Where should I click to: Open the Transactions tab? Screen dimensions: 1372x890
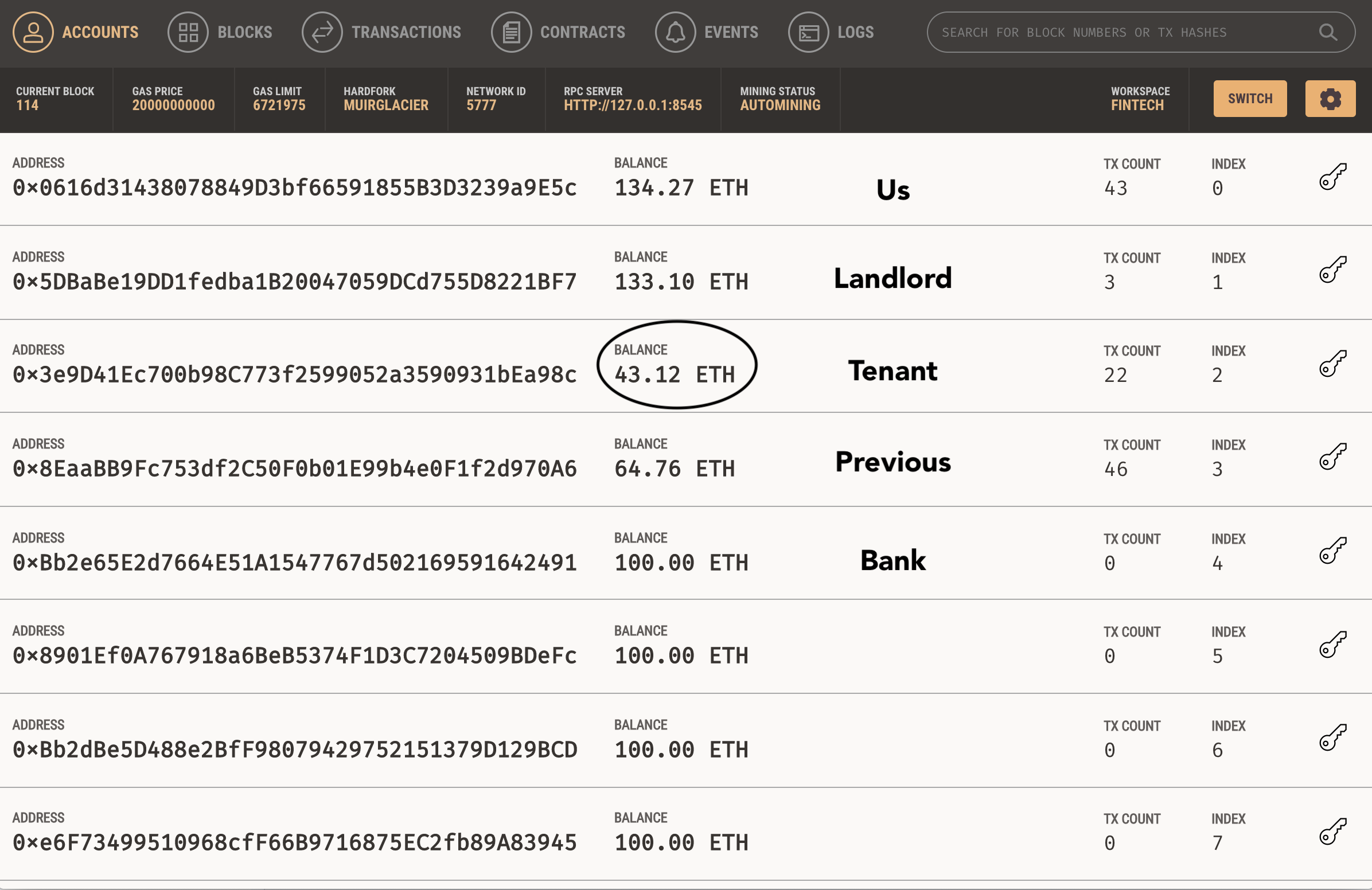click(x=381, y=32)
